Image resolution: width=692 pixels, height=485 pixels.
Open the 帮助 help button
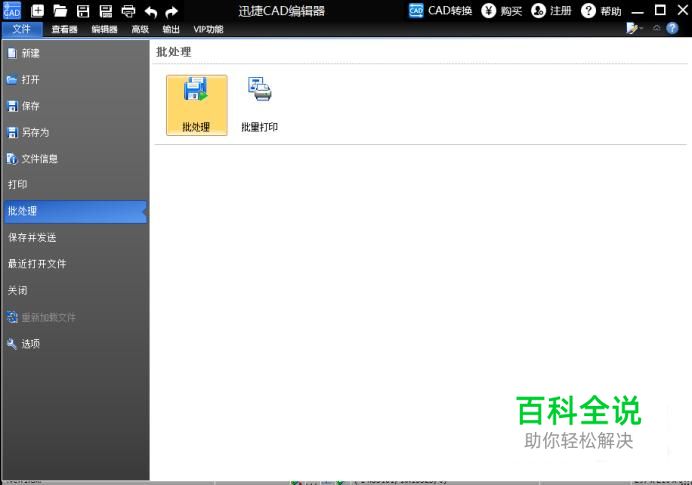tap(601, 11)
